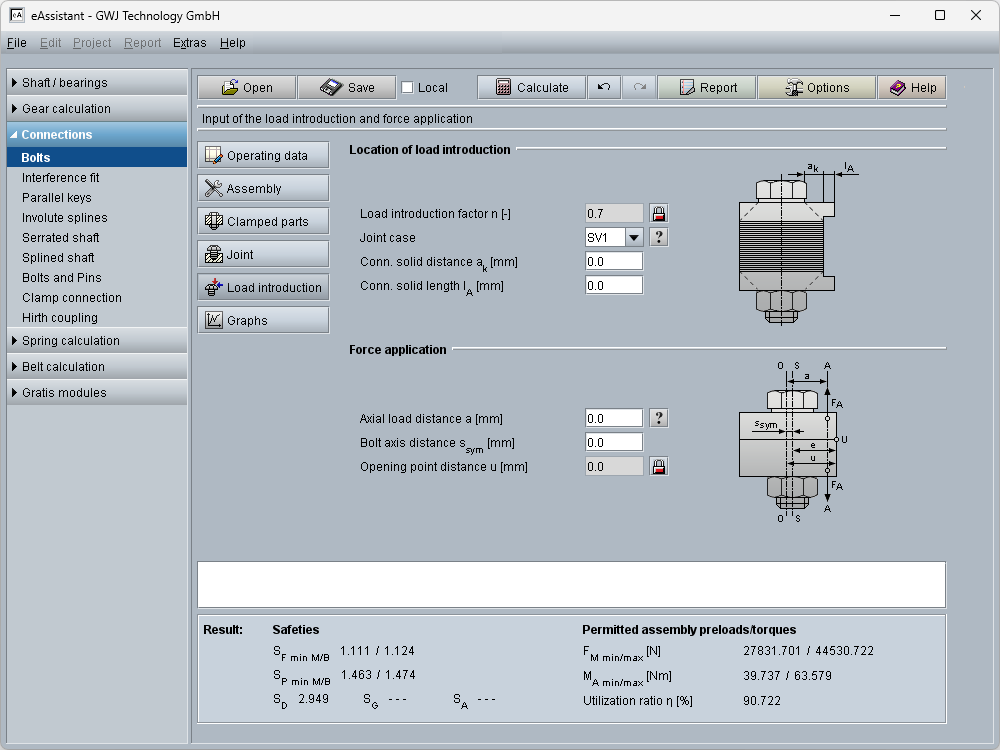Click question mark beside Axial load distance
1000x750 pixels.
pyautogui.click(x=659, y=418)
